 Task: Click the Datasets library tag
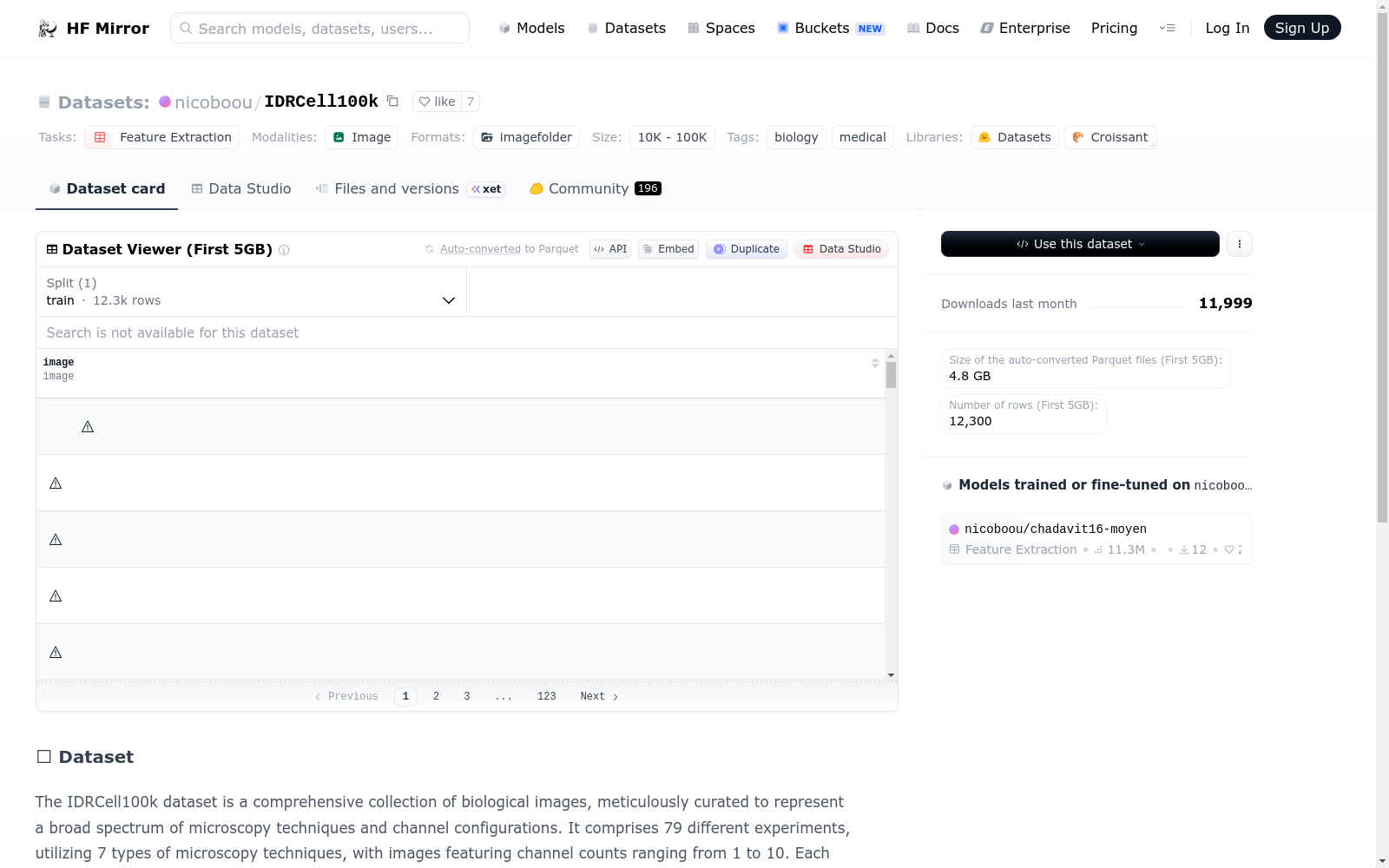click(x=1015, y=137)
